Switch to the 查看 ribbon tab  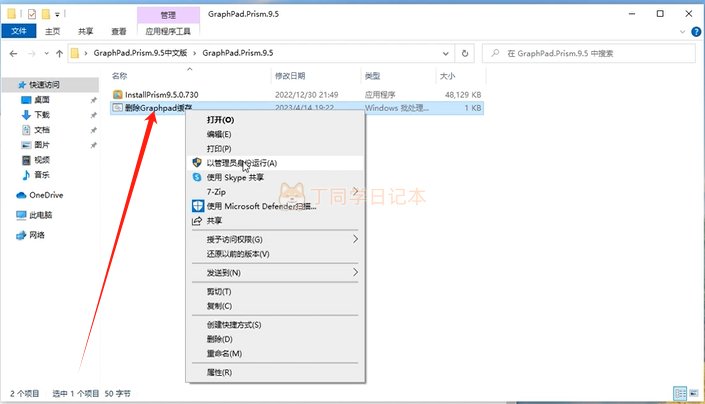click(x=119, y=31)
